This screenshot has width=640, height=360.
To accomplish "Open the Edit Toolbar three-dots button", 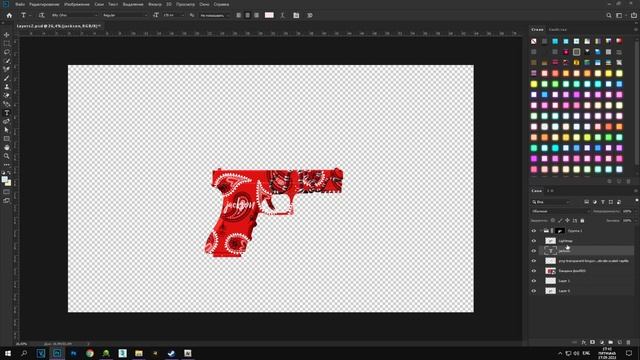I will pyautogui.click(x=7, y=164).
